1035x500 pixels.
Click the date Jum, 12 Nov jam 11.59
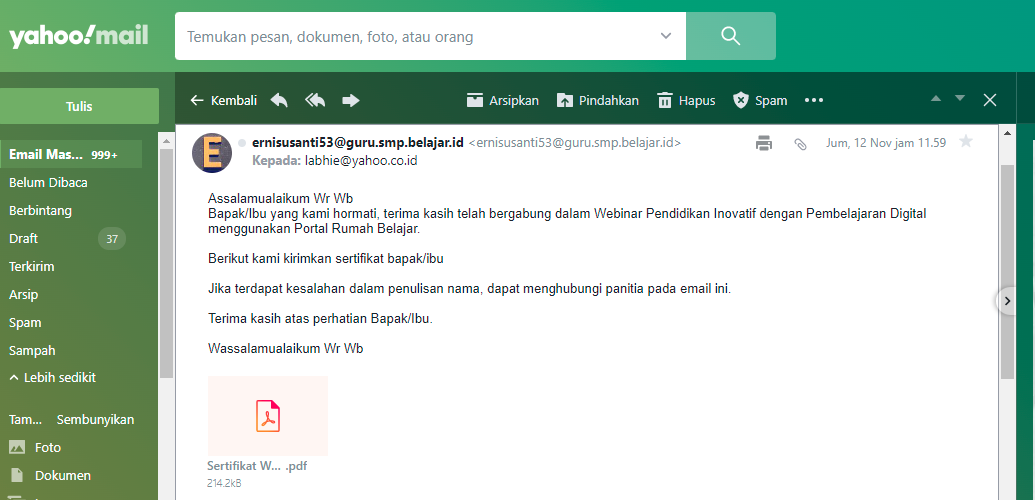pos(886,142)
